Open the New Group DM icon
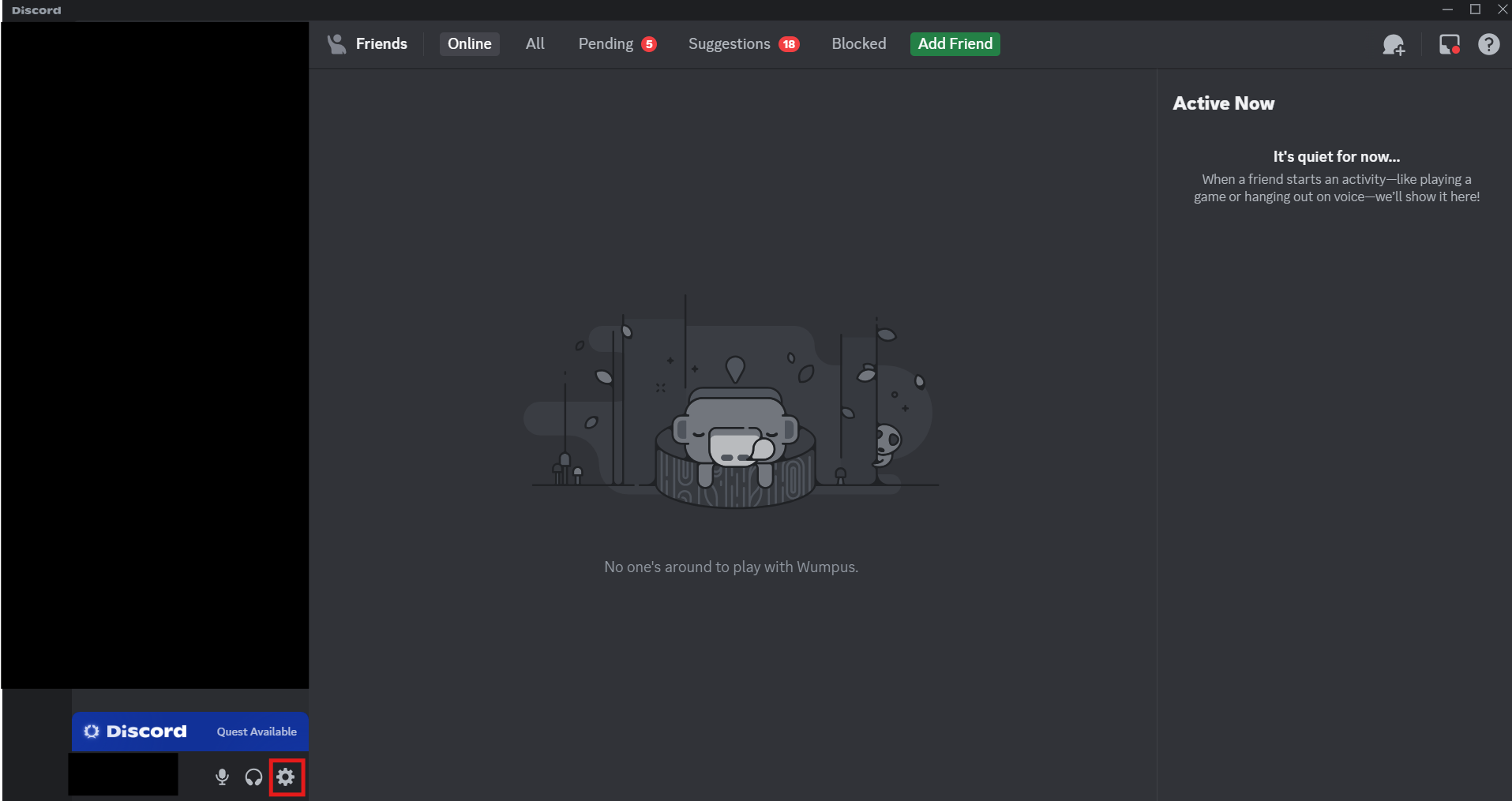 point(1394,44)
